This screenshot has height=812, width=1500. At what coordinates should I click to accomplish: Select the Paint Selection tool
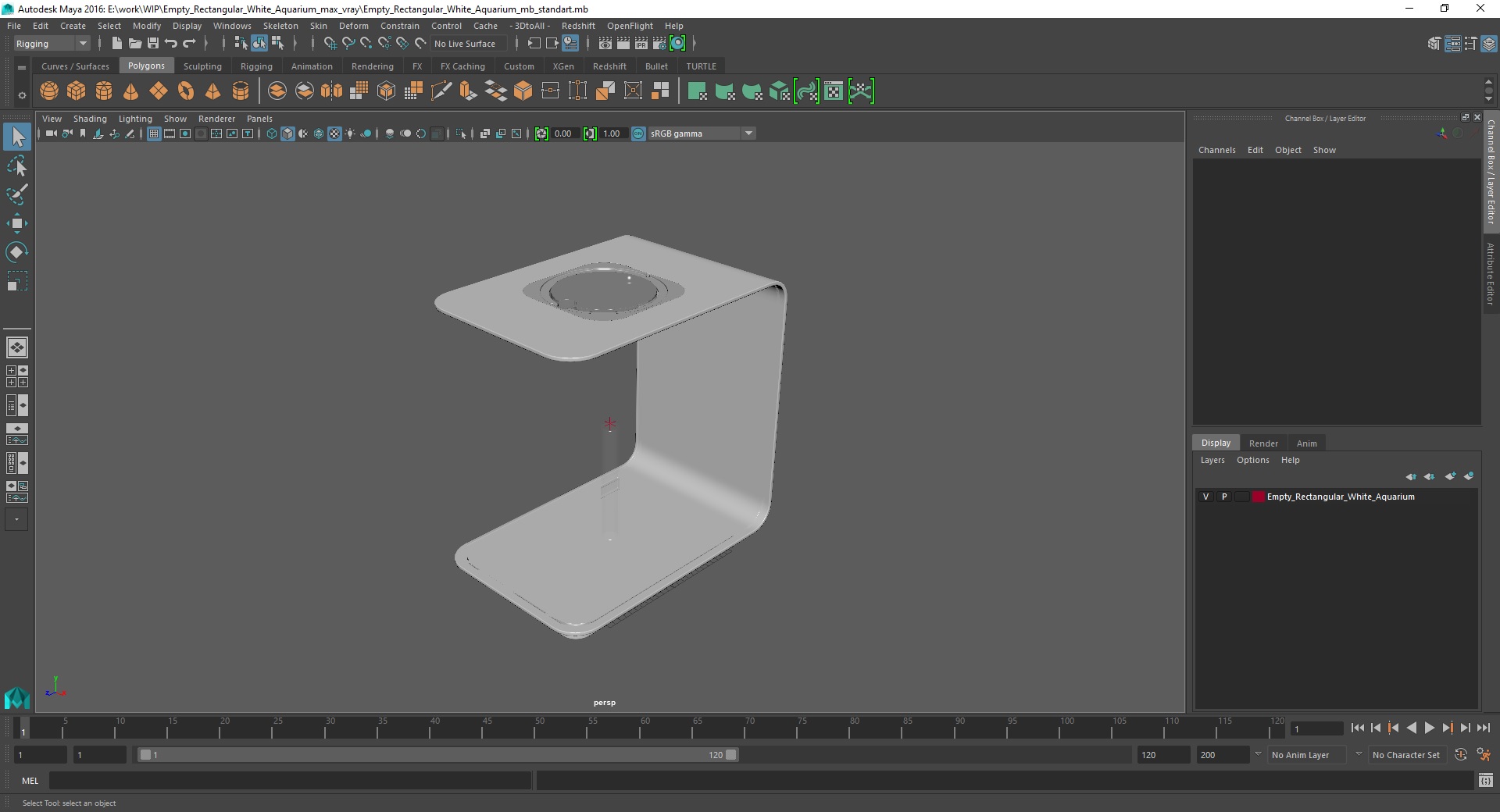pos(17,194)
